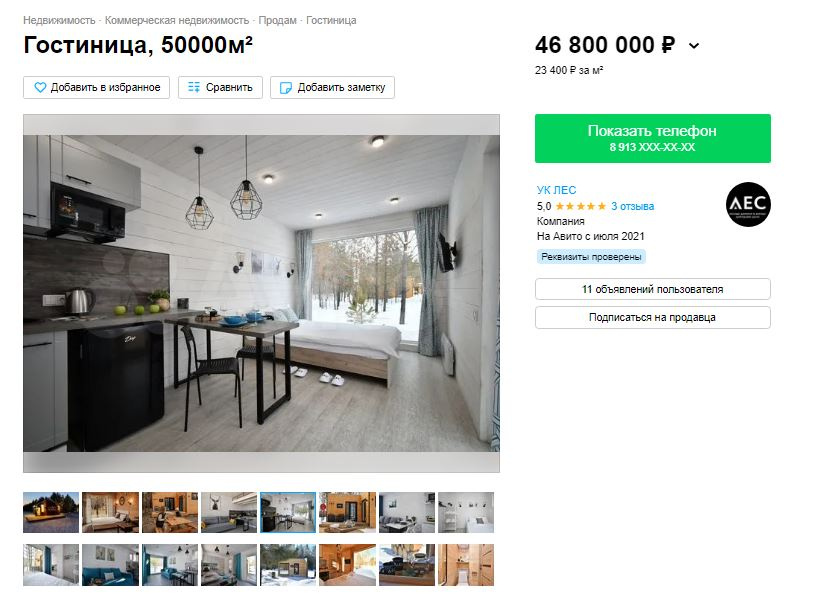Viewport: 818px width, 597px height.
Task: Go to Коммерческая недвижимость breadcrumb
Action: coord(177,20)
